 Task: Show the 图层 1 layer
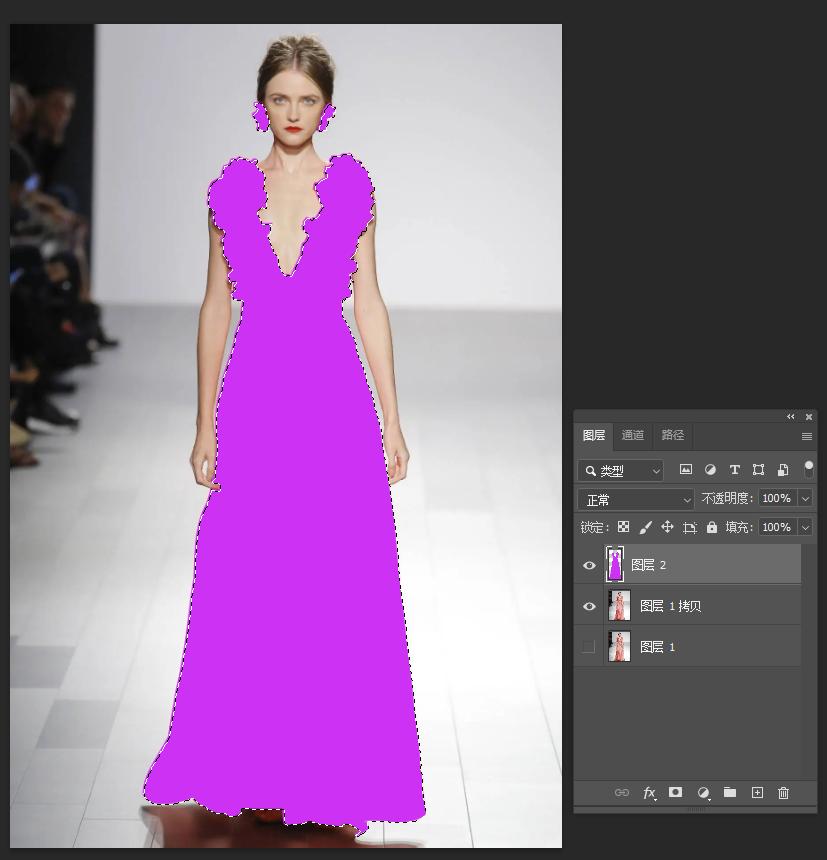(x=589, y=647)
